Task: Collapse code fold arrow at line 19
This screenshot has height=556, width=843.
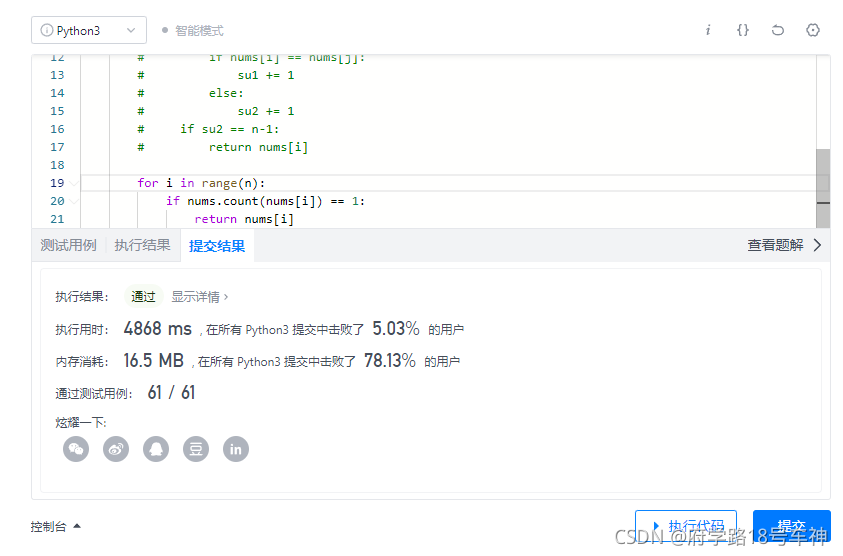Action: (x=74, y=183)
